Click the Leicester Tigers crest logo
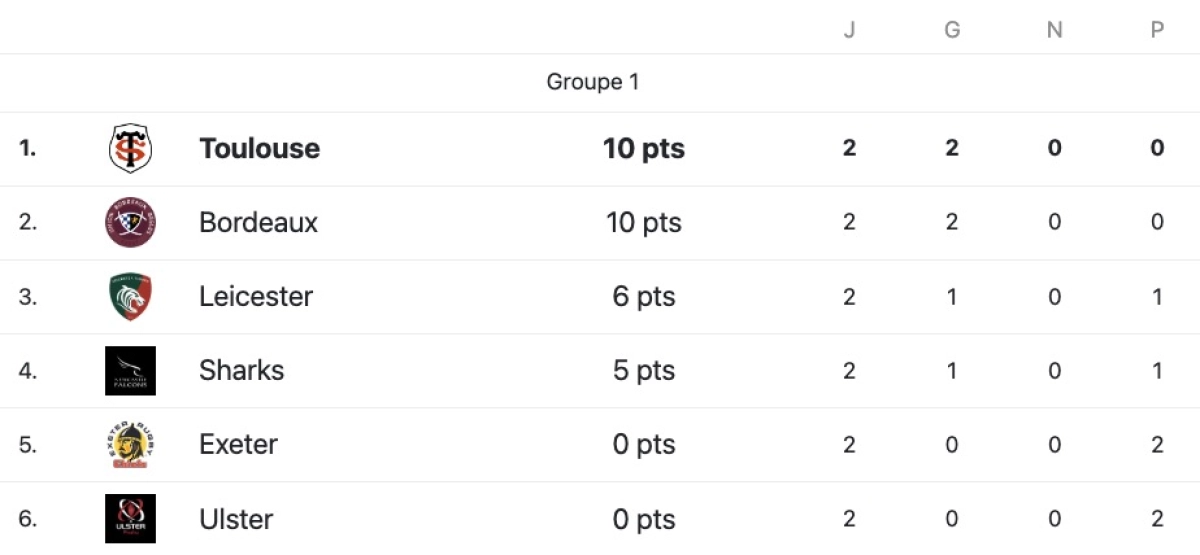The height and width of the screenshot is (555, 1200). [x=130, y=296]
